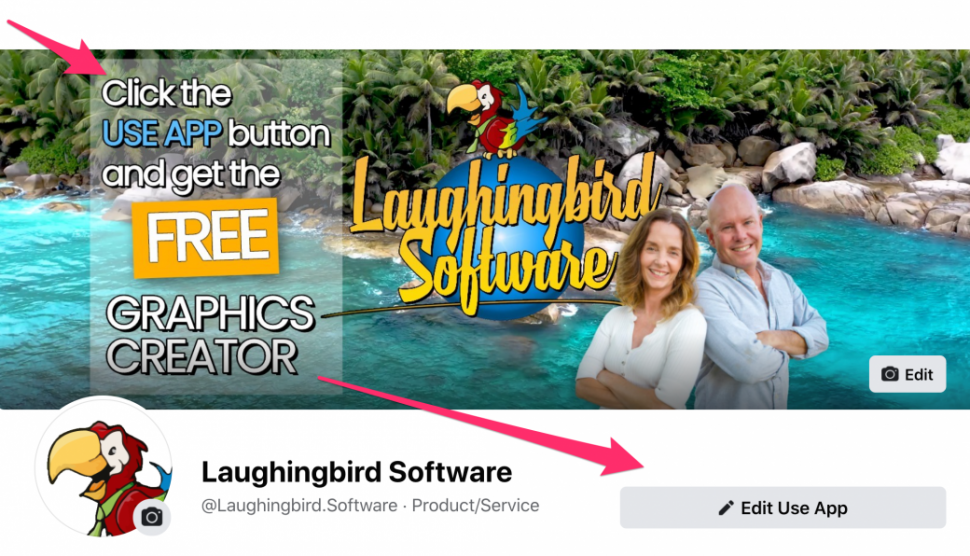The image size is (970, 556).
Task: Click the 'Click the' heading text on the cover
Action: point(167,93)
